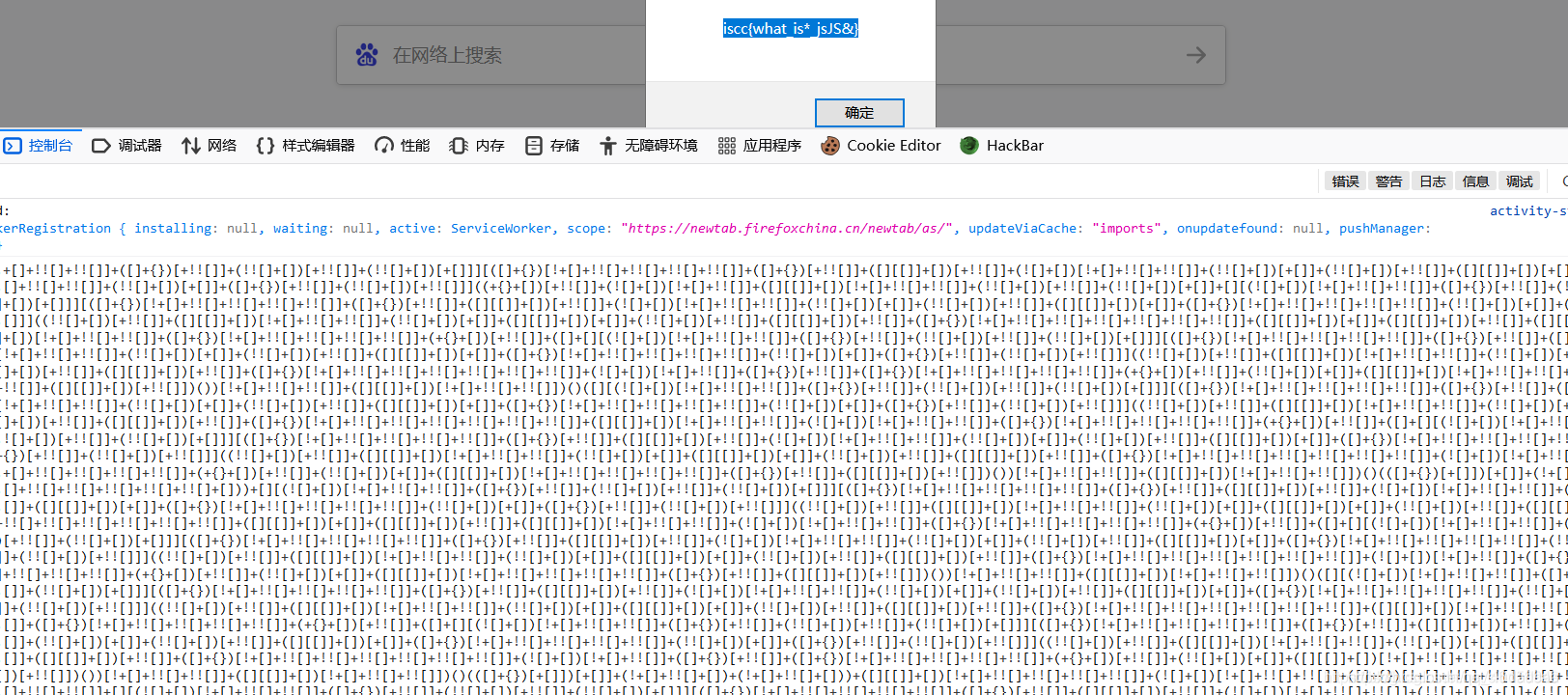Open the HackBar panel tab
The image size is (1568, 695).
pos(1002,146)
